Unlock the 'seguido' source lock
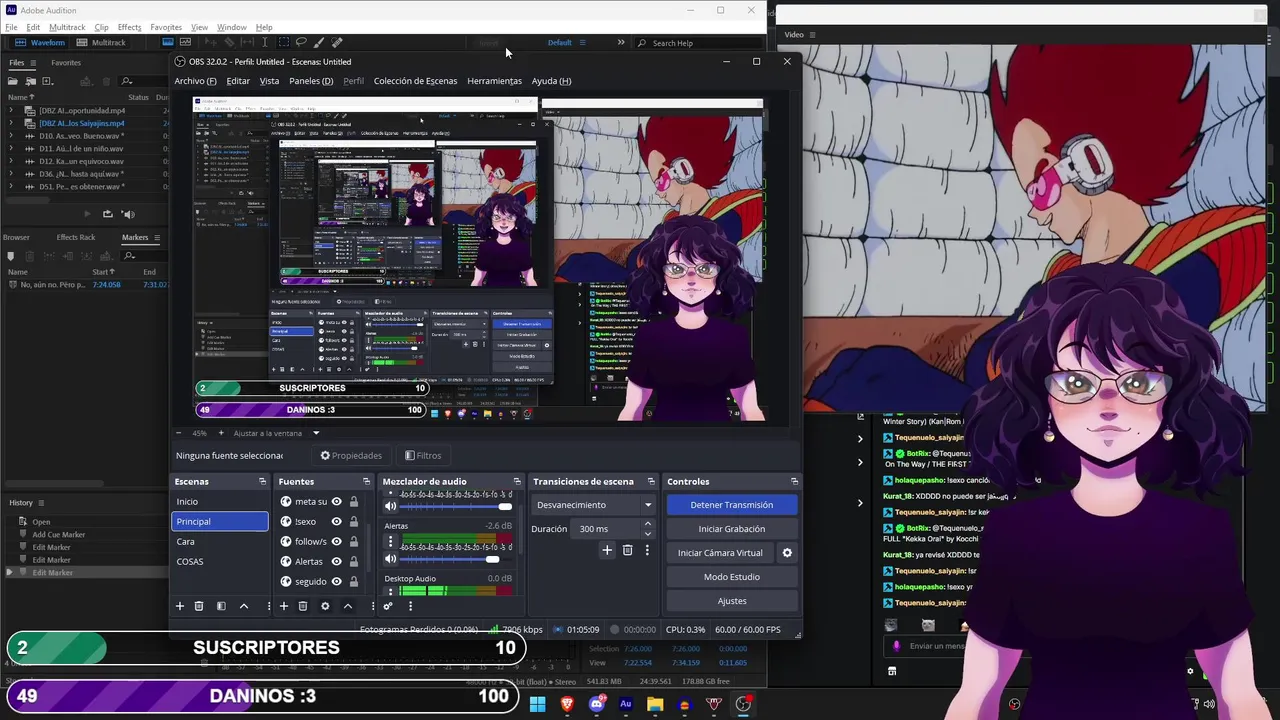Image resolution: width=1280 pixels, height=720 pixels. (x=354, y=582)
